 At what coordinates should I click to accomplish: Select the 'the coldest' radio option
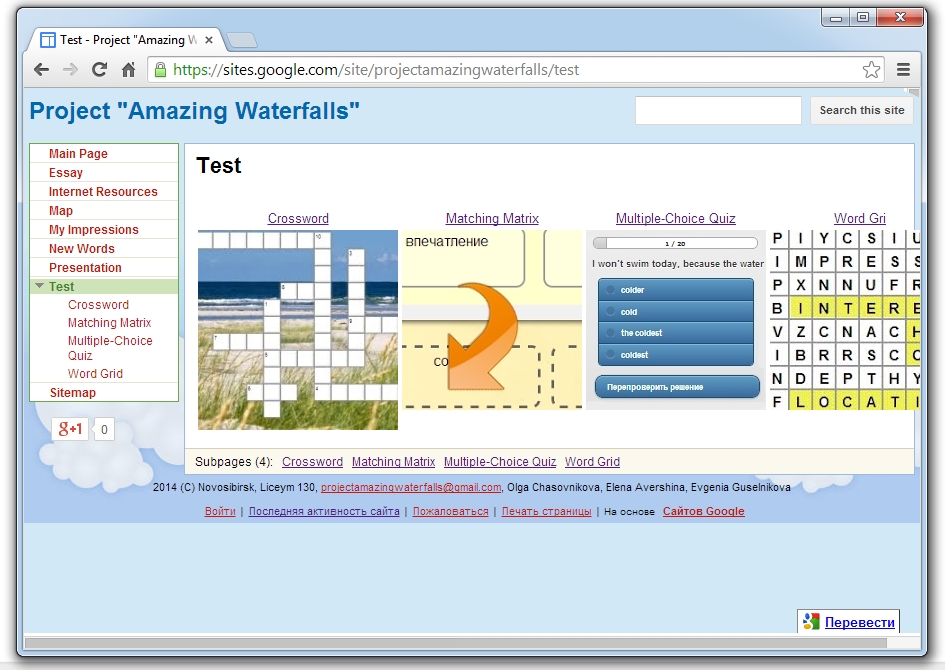[609, 333]
